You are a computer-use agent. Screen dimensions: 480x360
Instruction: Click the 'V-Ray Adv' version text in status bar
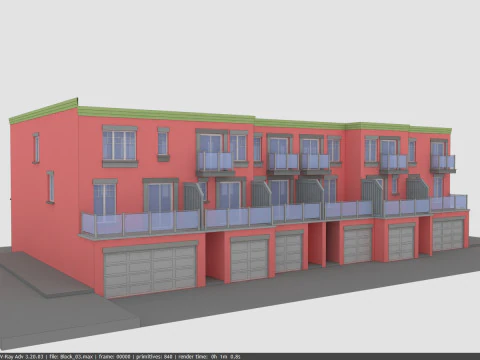pyautogui.click(x=22, y=357)
